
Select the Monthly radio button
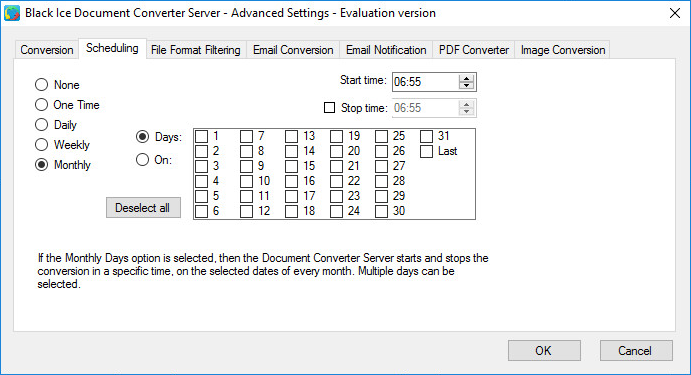coord(41,165)
